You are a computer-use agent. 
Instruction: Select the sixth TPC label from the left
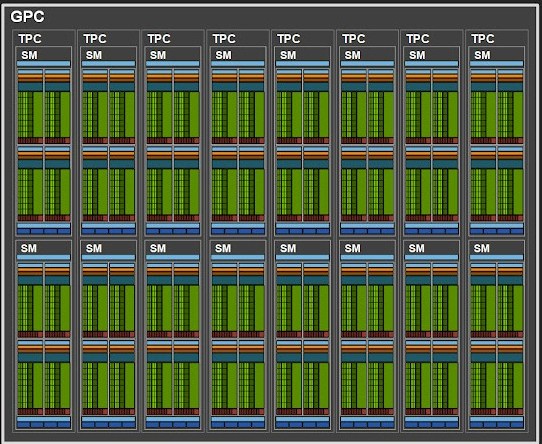pyautogui.click(x=354, y=39)
